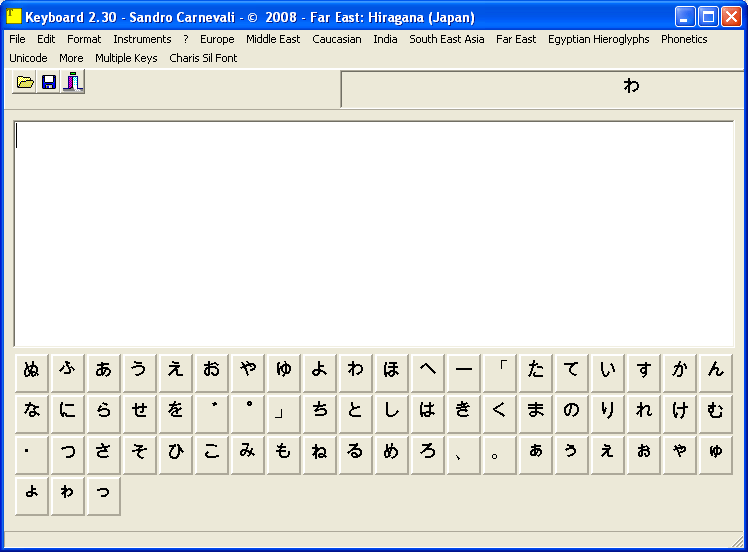This screenshot has height=552, width=748.
Task: Tap the に key
Action: point(67,414)
